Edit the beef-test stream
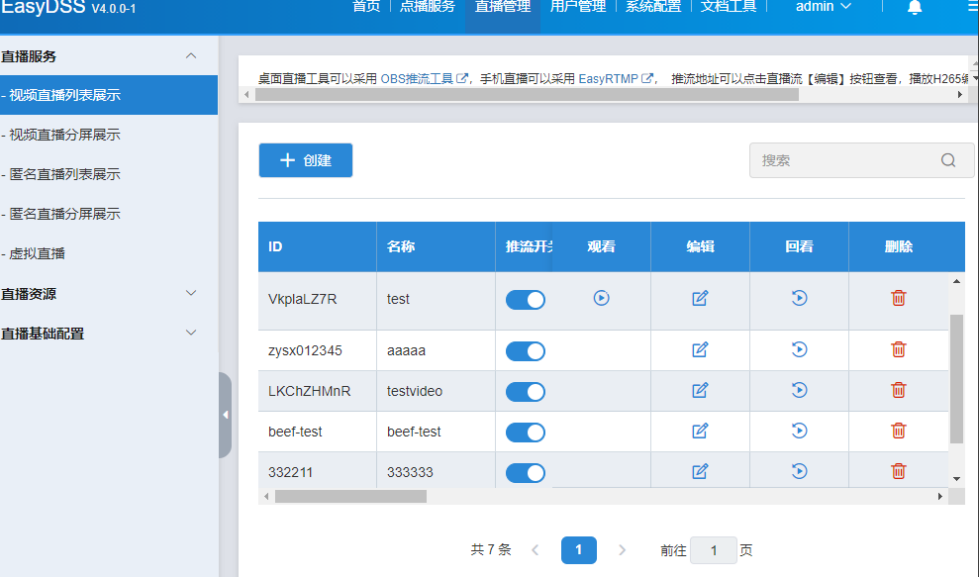The height and width of the screenshot is (577, 979). pyautogui.click(x=700, y=432)
